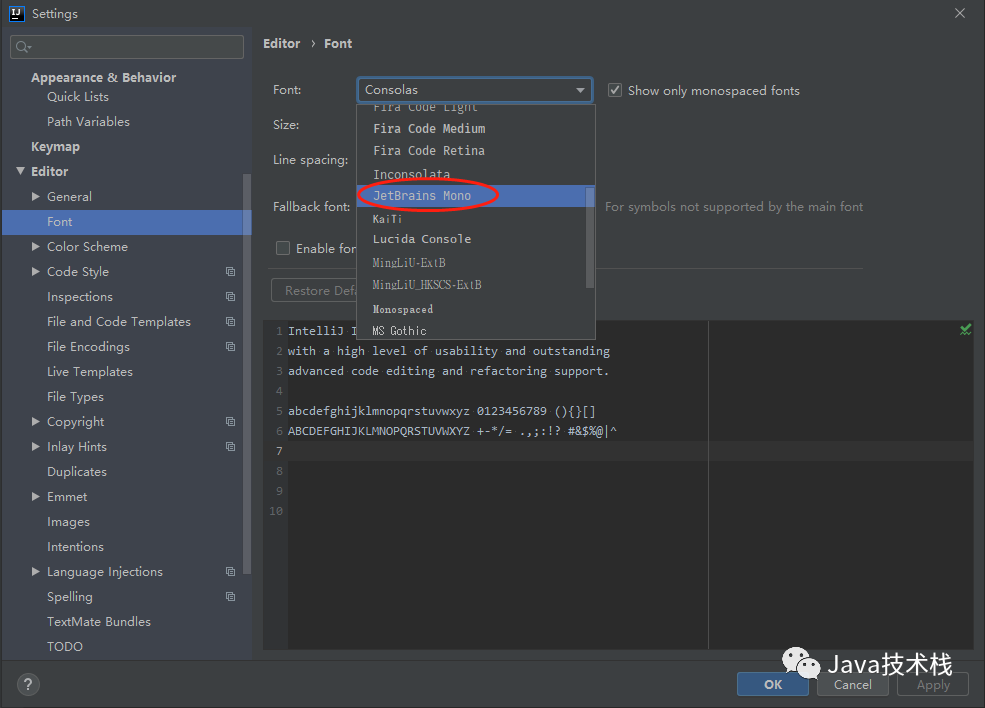Expand the General node
This screenshot has height=708, width=985.
(36, 197)
